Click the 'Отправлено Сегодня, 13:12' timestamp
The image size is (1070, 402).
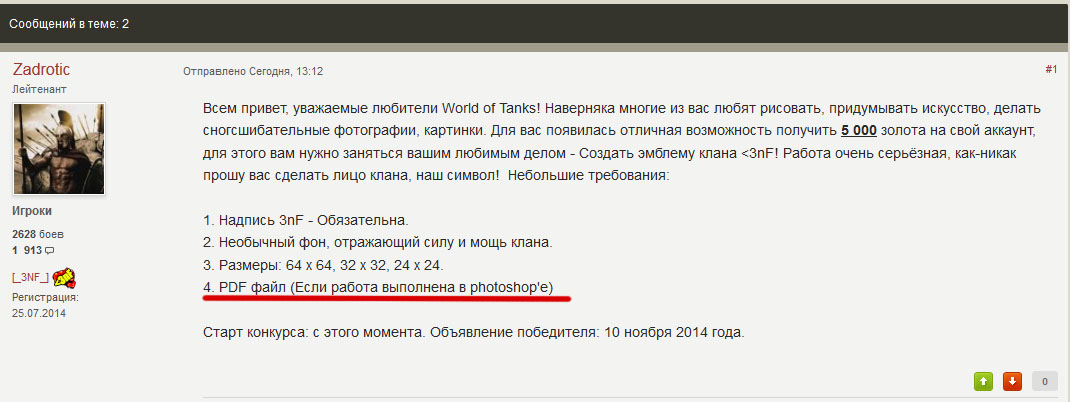point(253,71)
